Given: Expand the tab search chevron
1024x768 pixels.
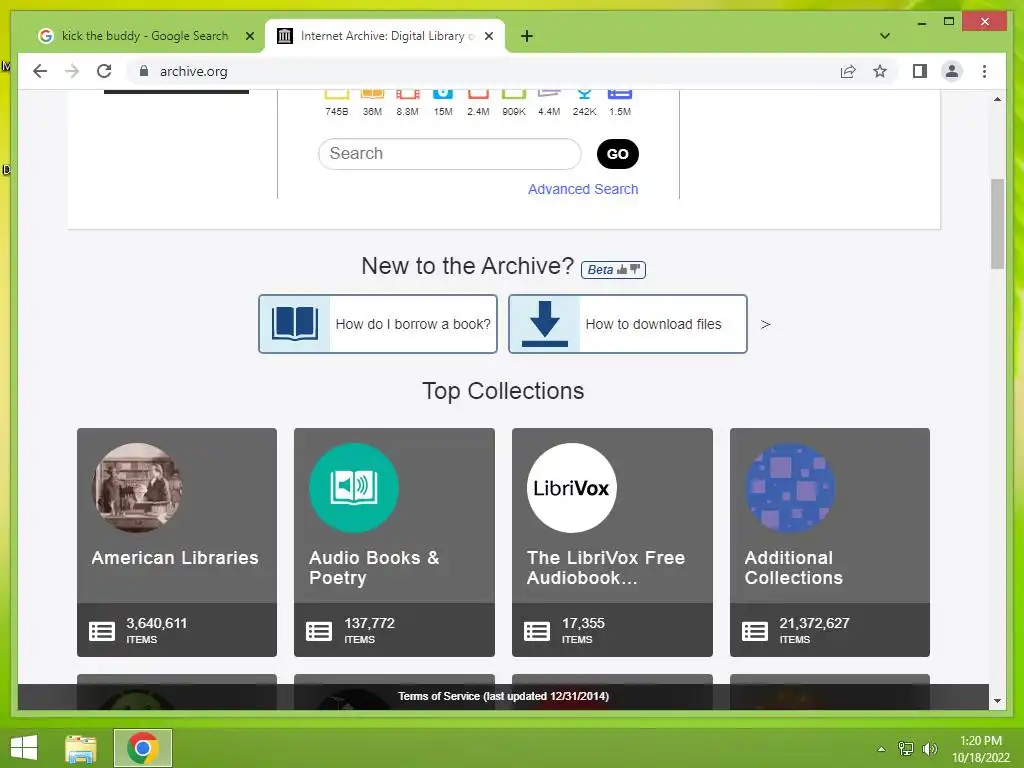Looking at the screenshot, I should 884,36.
